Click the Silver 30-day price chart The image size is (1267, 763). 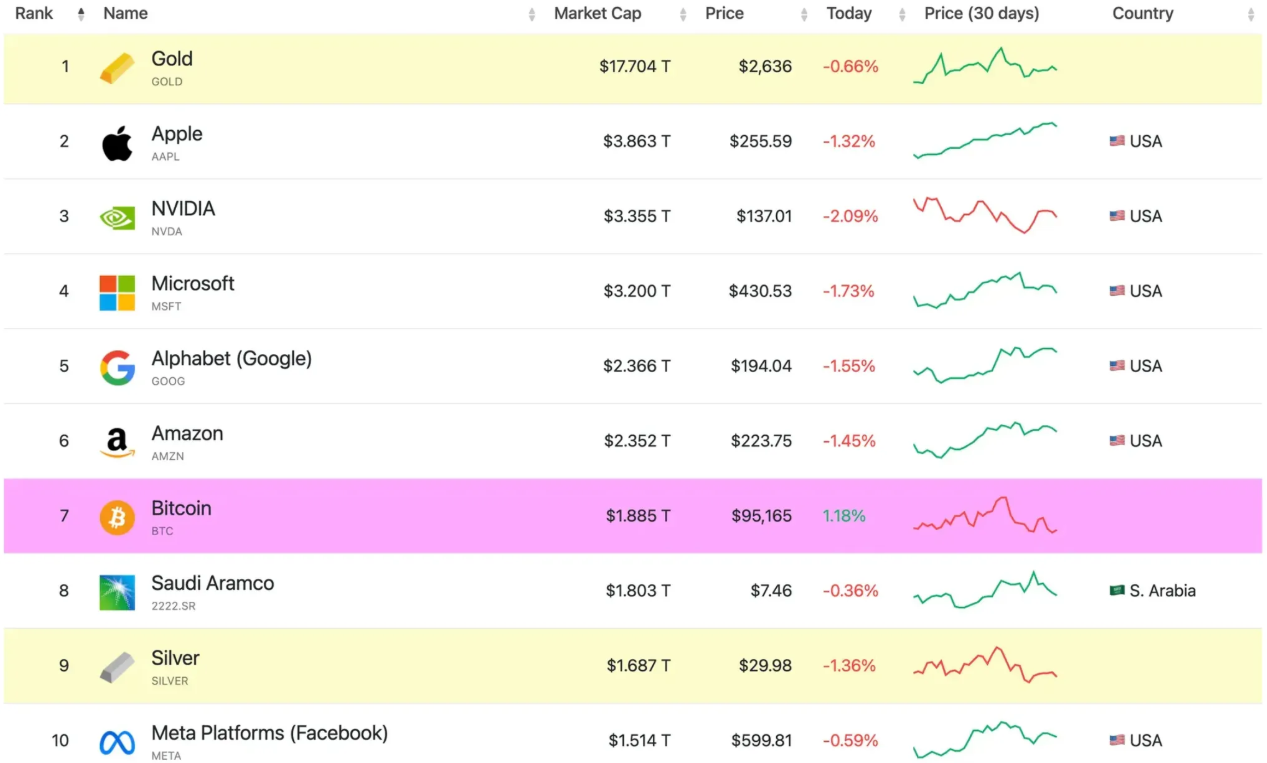tap(985, 664)
